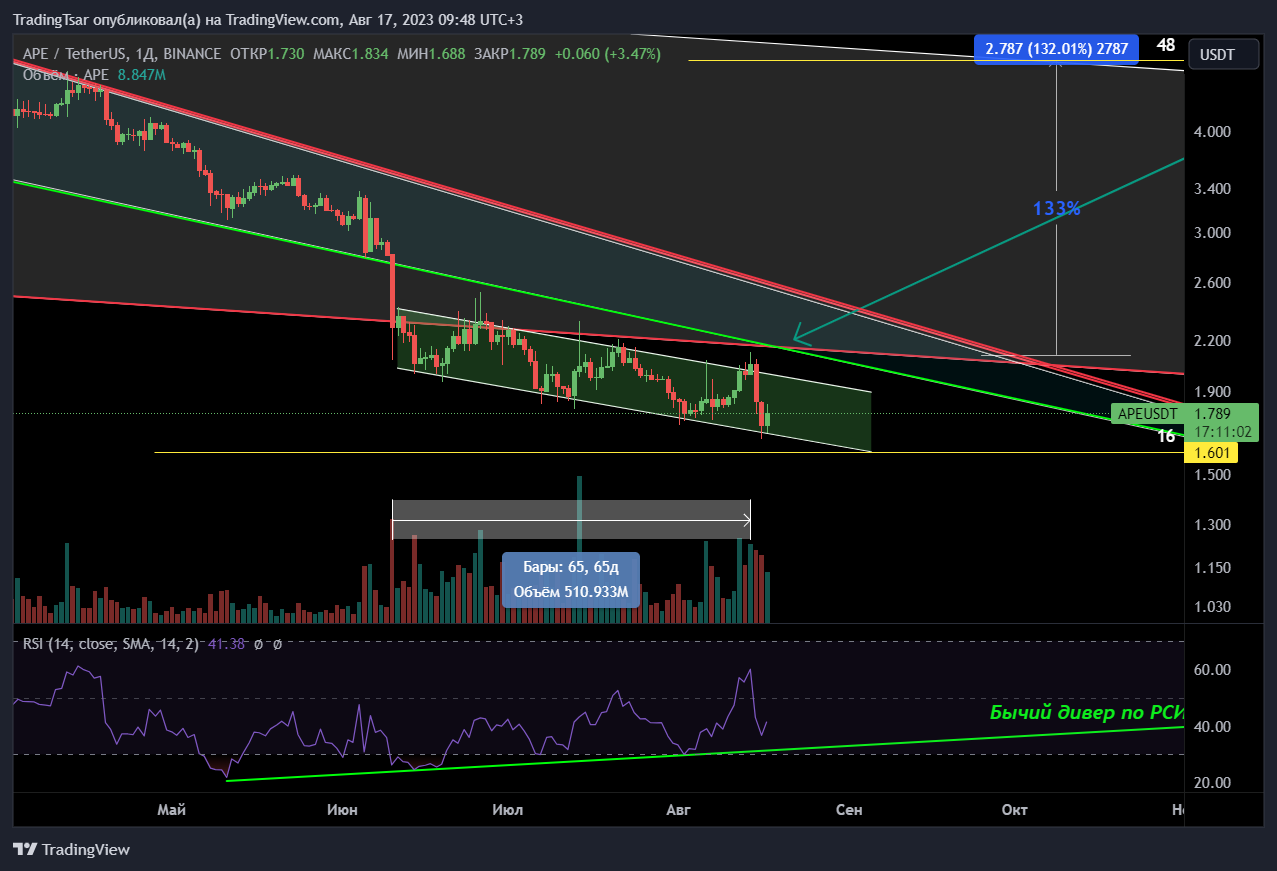The image size is (1277, 871).
Task: Select the RSI (14, close, SMA) indicator legend
Action: pos(111,644)
